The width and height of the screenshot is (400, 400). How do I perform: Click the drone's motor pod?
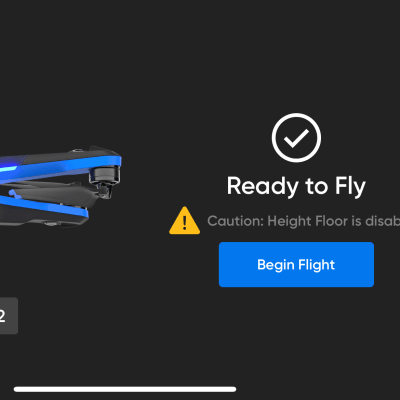104,176
